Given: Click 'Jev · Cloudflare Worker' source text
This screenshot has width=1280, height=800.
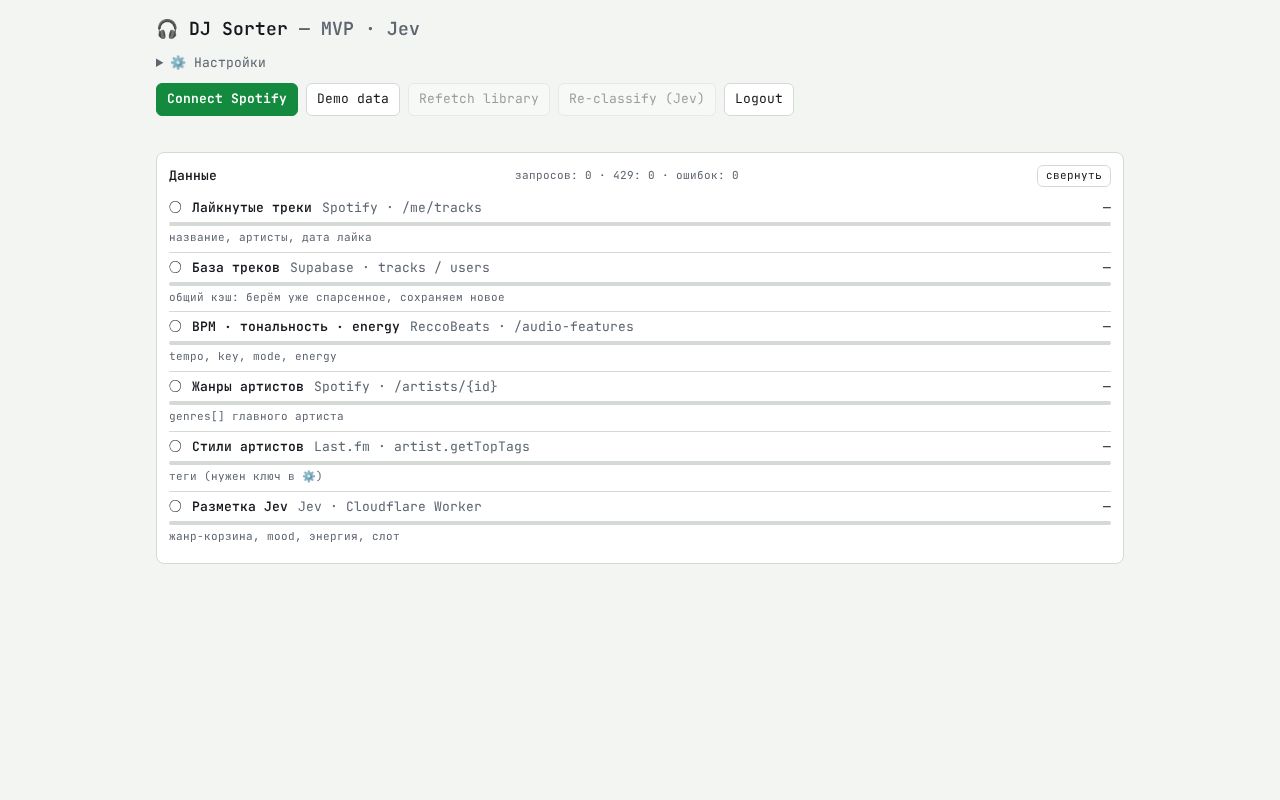Looking at the screenshot, I should [x=390, y=507].
